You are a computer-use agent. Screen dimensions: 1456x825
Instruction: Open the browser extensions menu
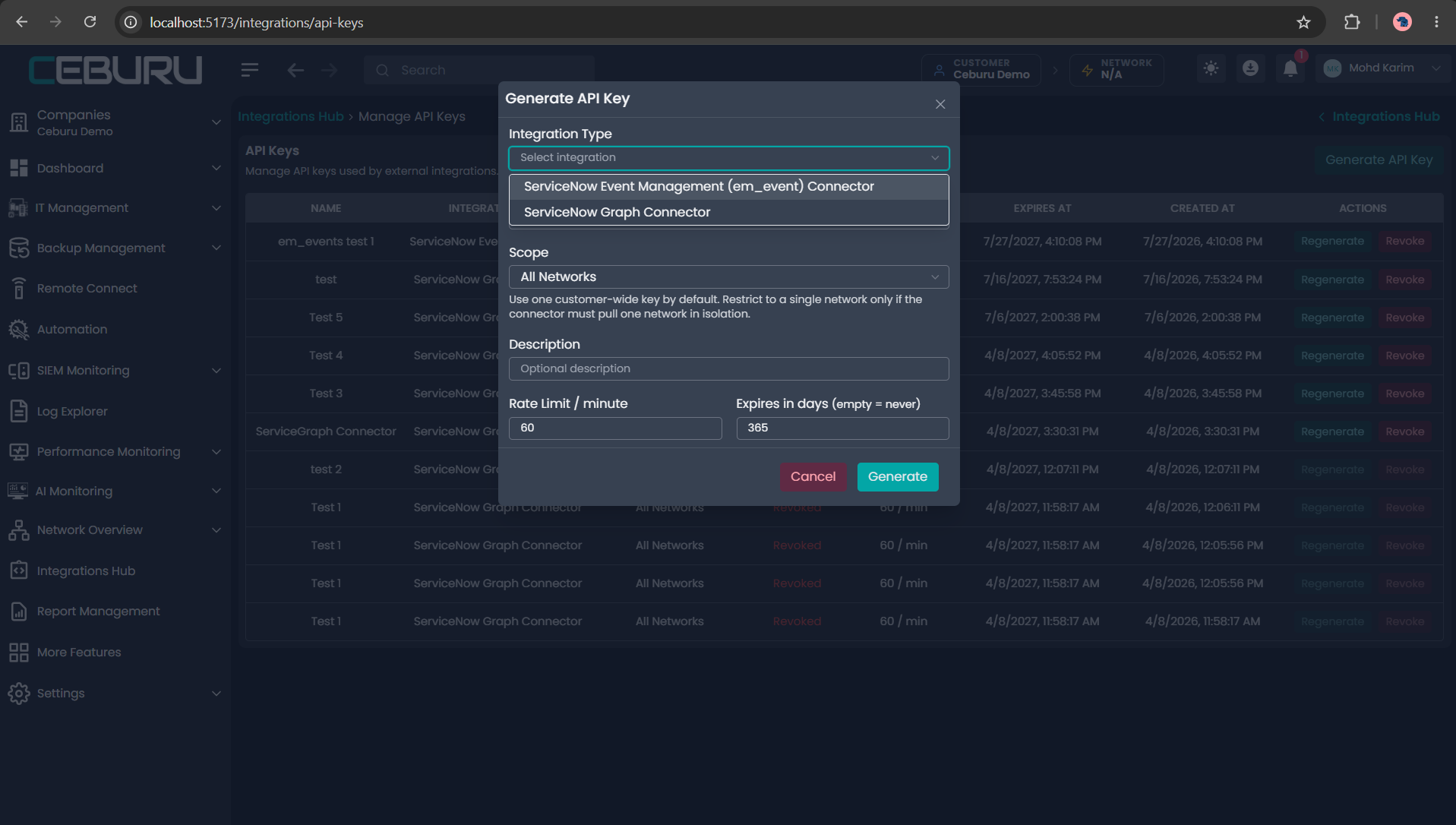tap(1352, 22)
